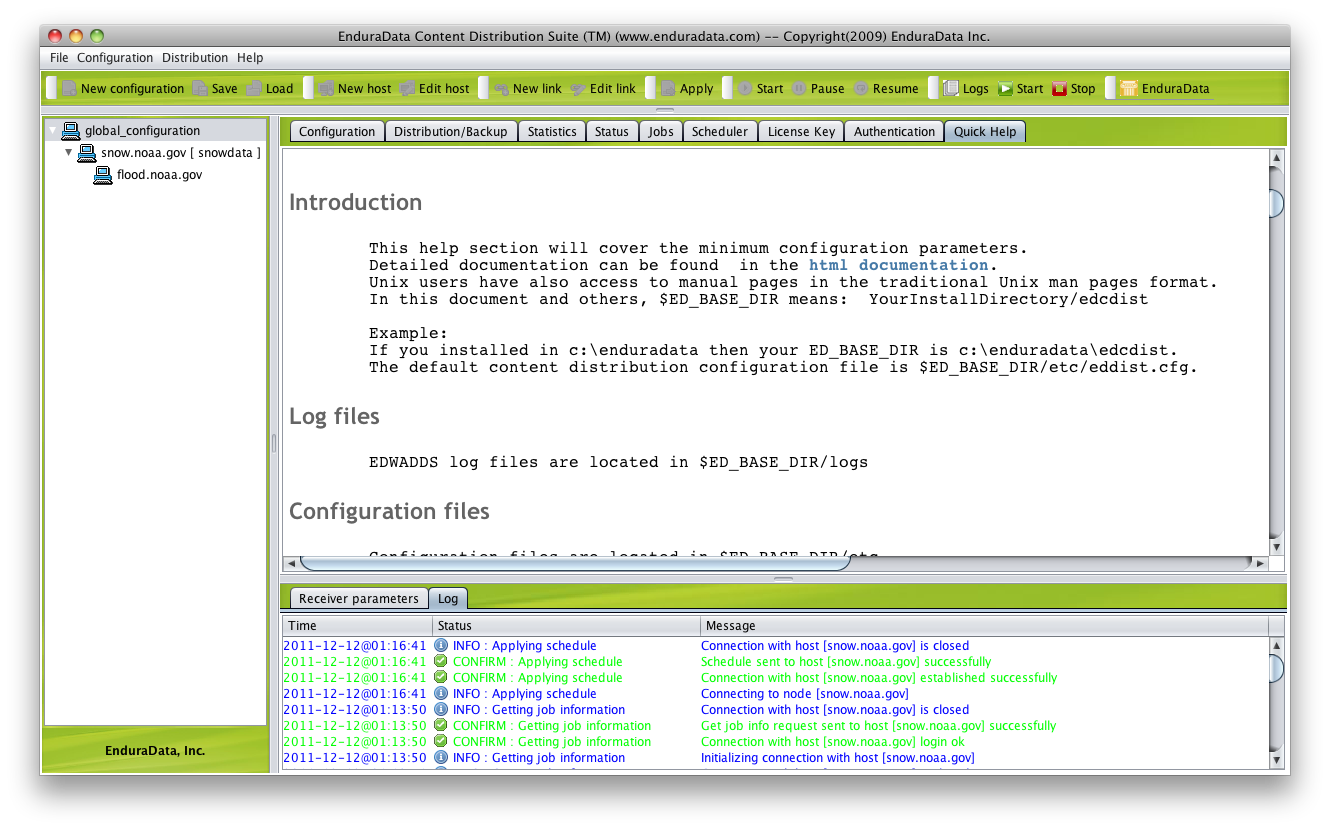Viewport: 1330px width, 830px height.
Task: Open the Distribution menu
Action: click(x=195, y=58)
